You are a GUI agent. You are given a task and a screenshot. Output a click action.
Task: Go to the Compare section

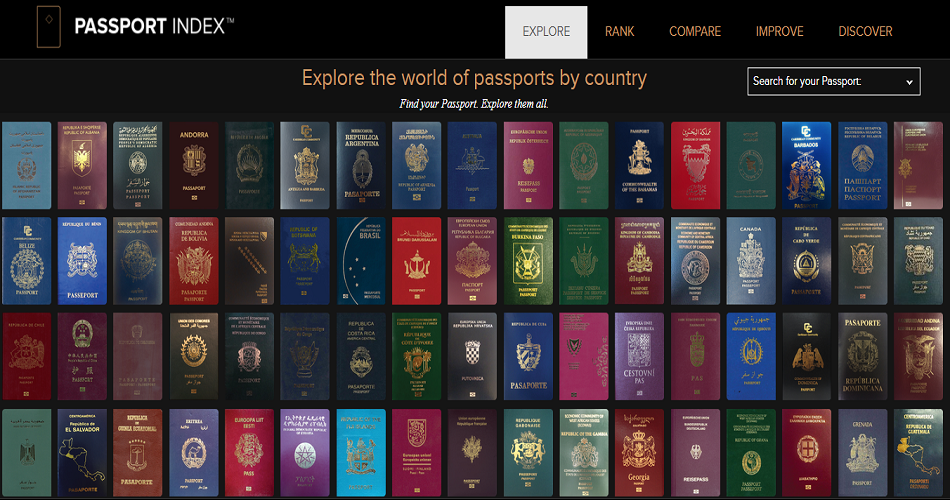click(x=695, y=32)
